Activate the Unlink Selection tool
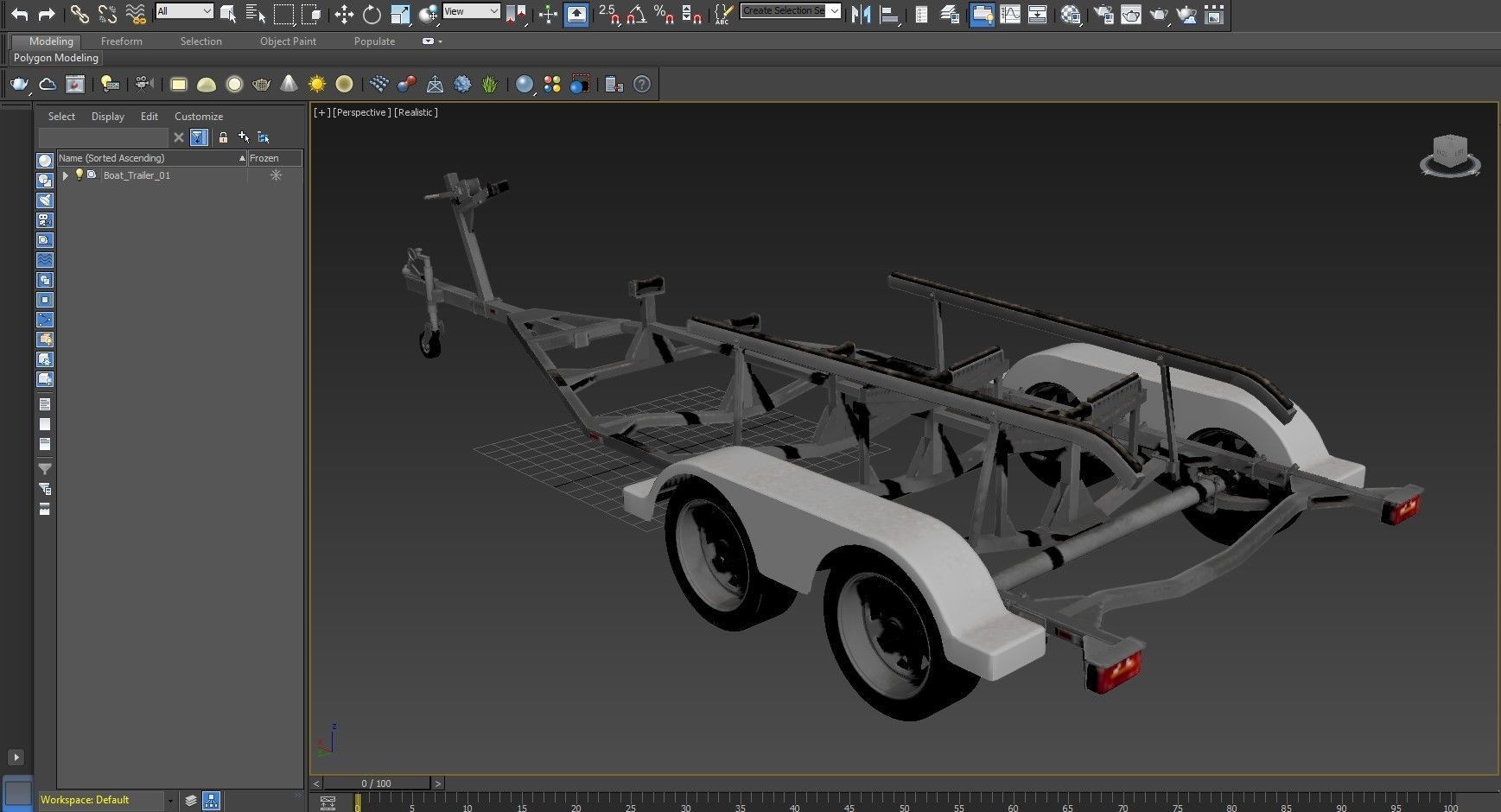Viewport: 1501px width, 812px height. click(x=107, y=14)
